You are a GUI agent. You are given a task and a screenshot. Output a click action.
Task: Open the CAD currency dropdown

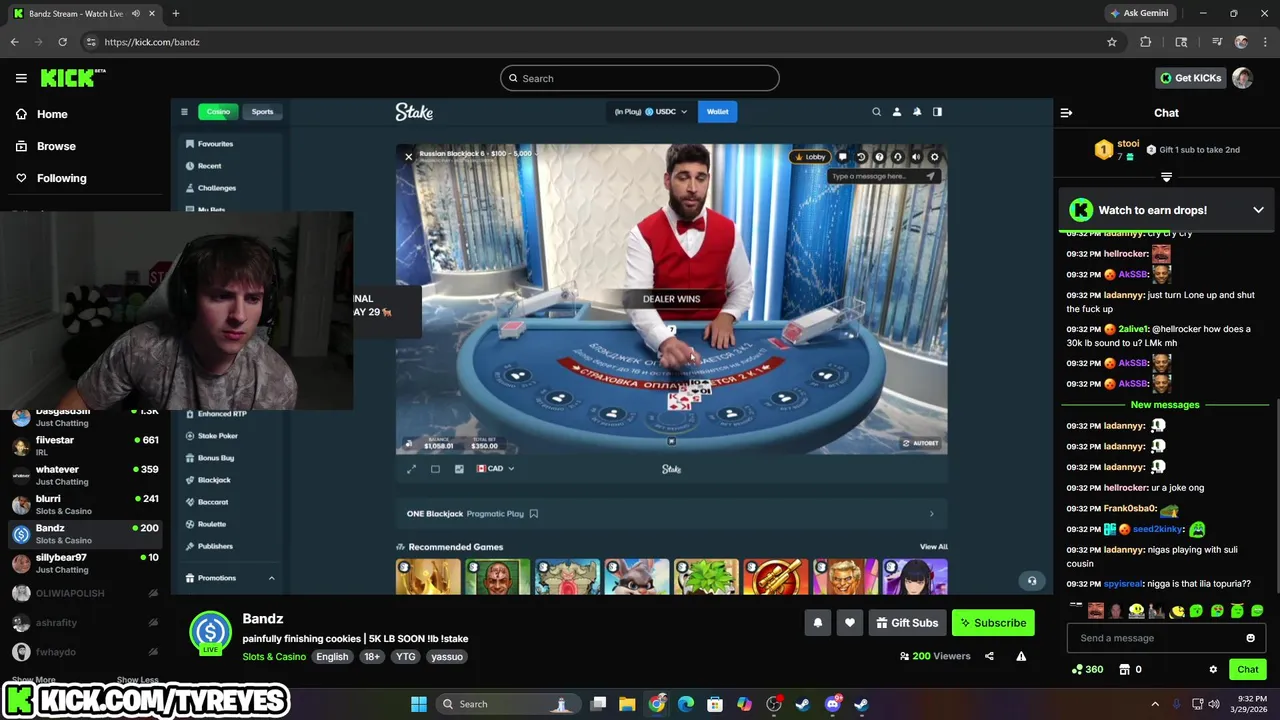click(x=495, y=468)
